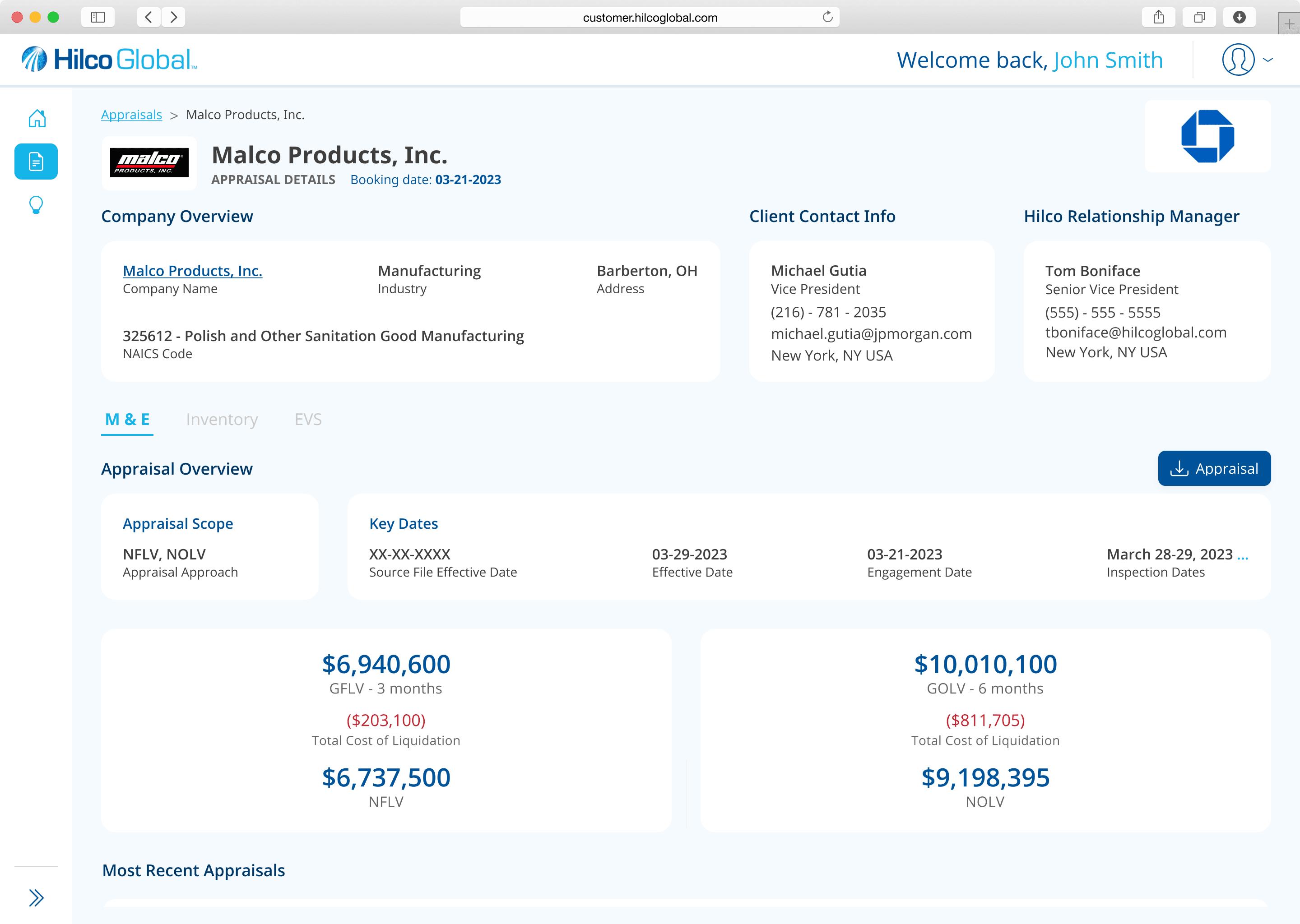Click phone number (555) - 555 - 5555
1300x924 pixels.
1102,313
